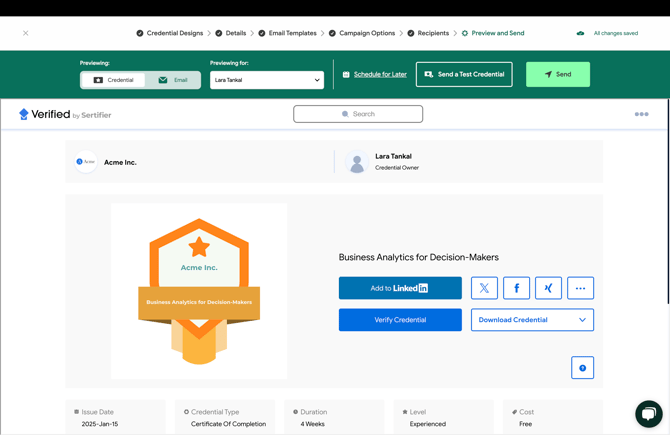Expand the Download Credential dropdown

coord(532,320)
